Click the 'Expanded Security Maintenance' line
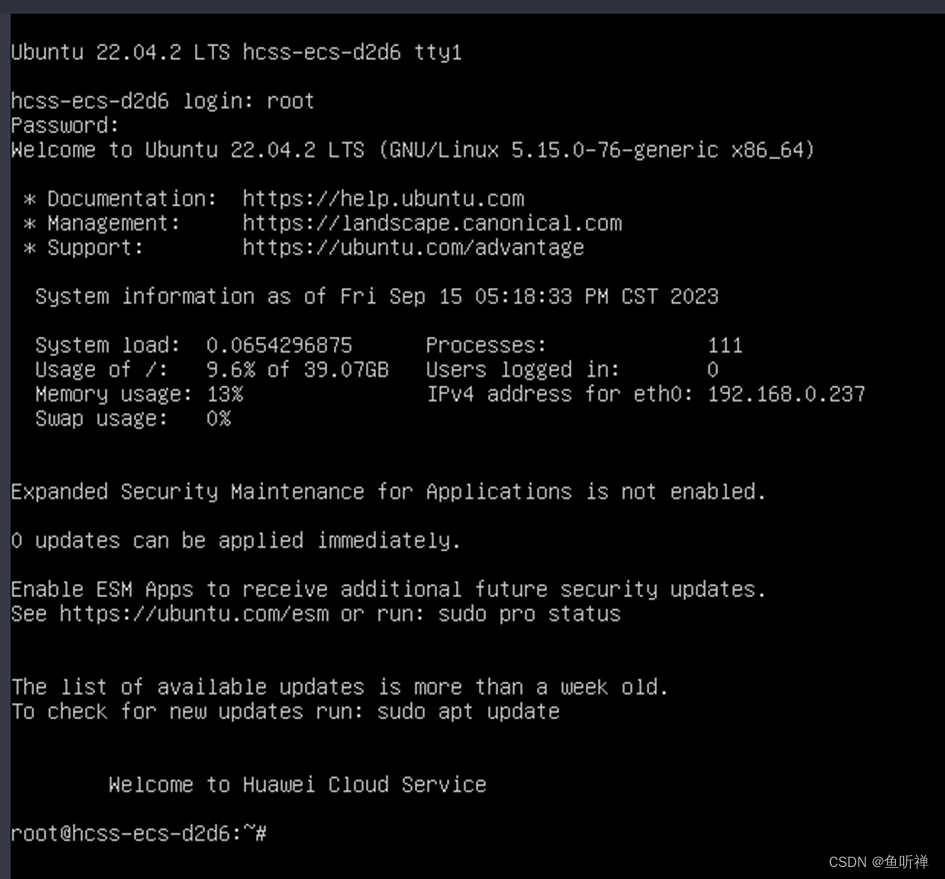 pos(389,492)
